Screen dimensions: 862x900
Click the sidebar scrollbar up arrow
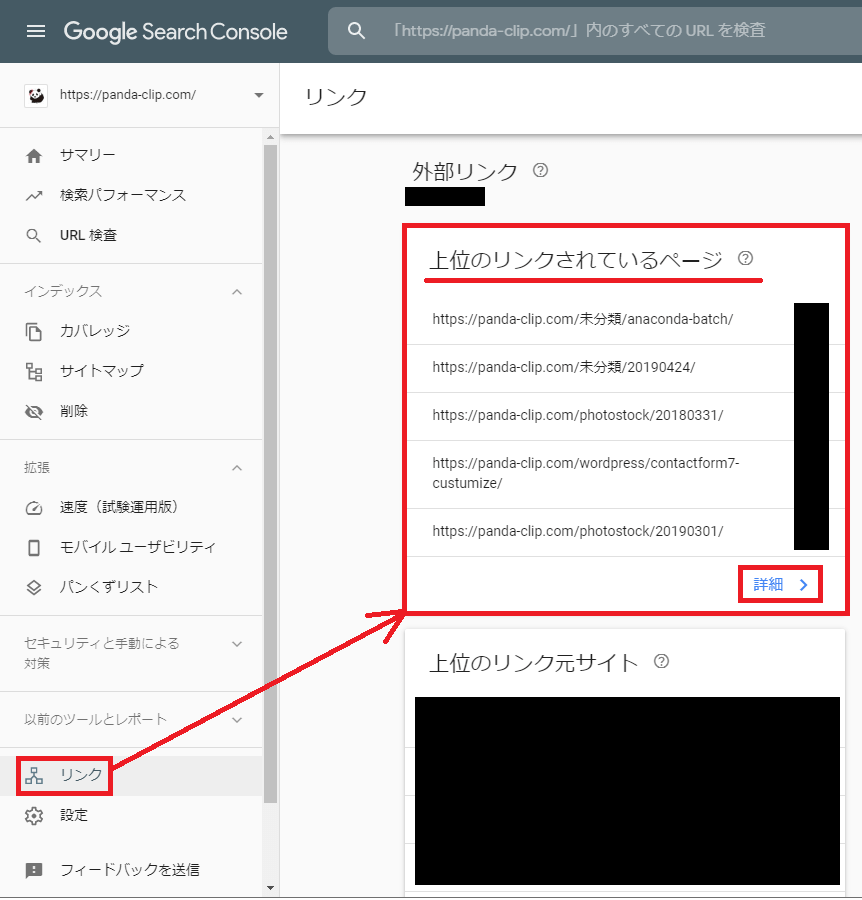click(270, 138)
